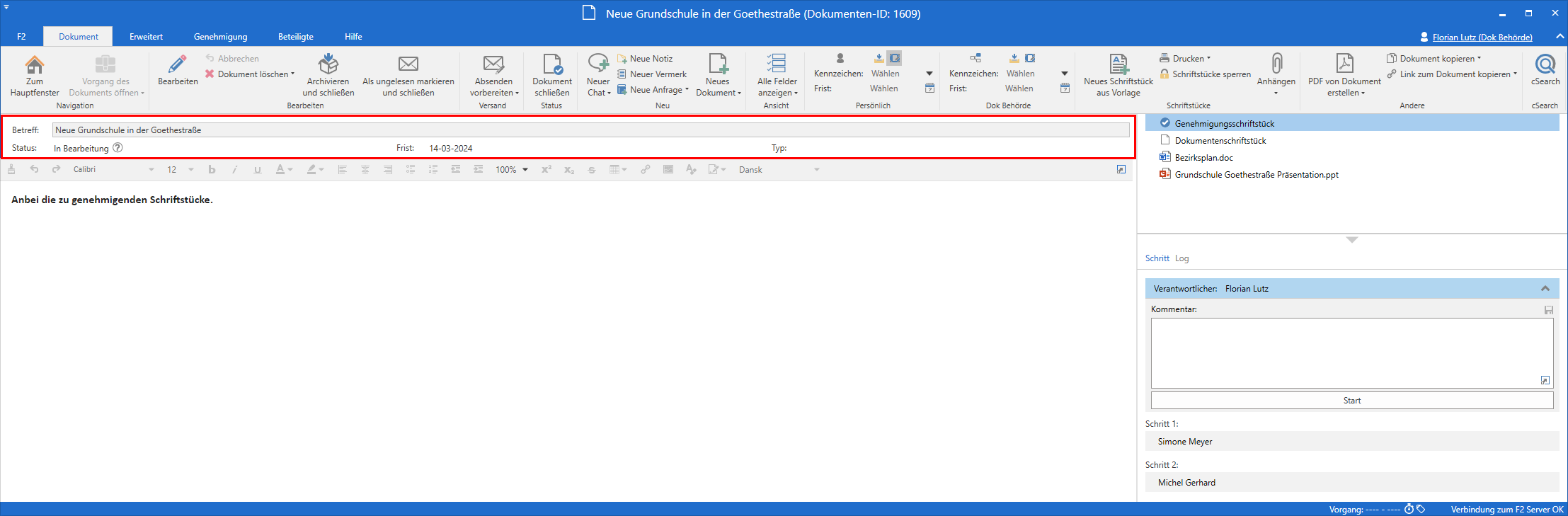Click the Bearbeiten pencil icon
The height and width of the screenshot is (516, 1568).
pyautogui.click(x=178, y=65)
